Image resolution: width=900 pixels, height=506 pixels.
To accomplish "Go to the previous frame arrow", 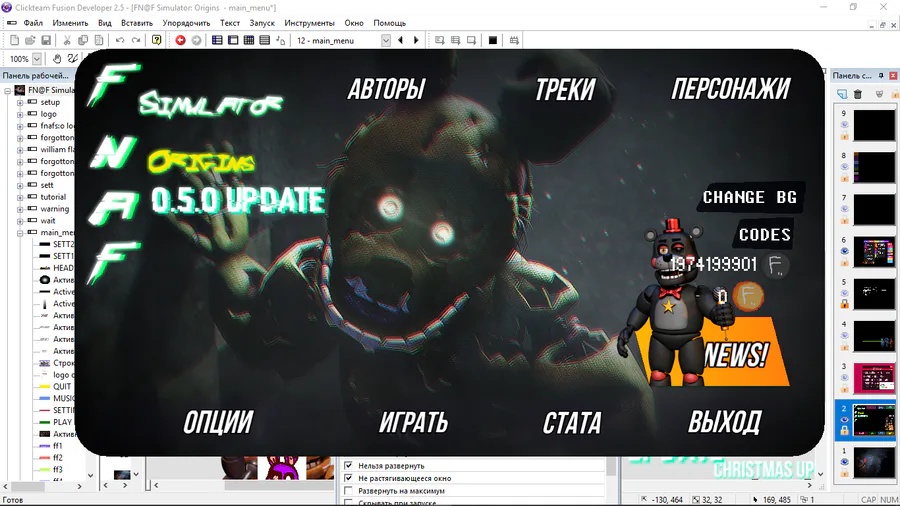I will 401,40.
